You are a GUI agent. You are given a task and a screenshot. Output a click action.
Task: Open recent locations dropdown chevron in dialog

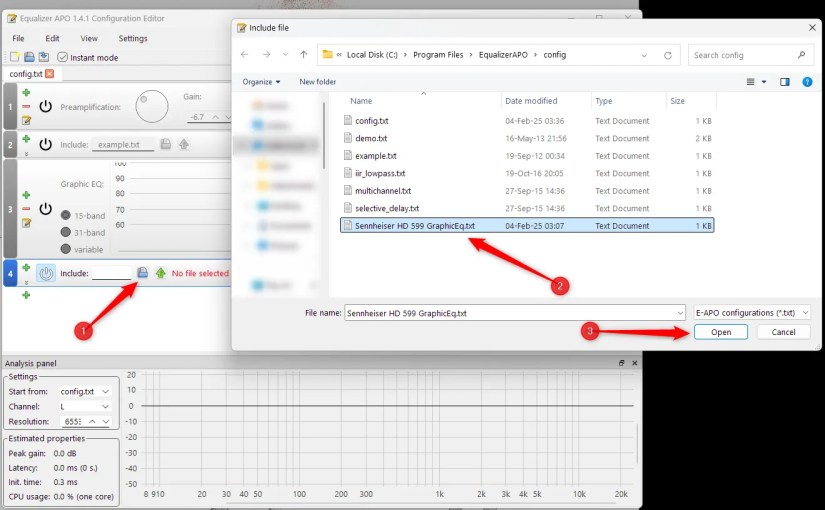(285, 55)
